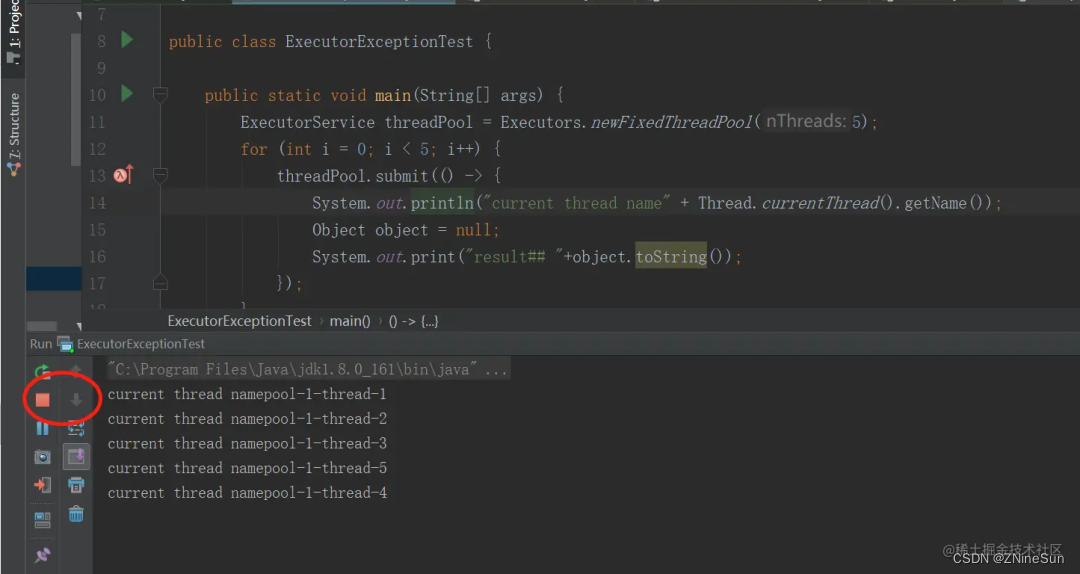This screenshot has width=1080, height=574.
Task: Go up the stack trace arrow
Action: pyautogui.click(x=76, y=371)
